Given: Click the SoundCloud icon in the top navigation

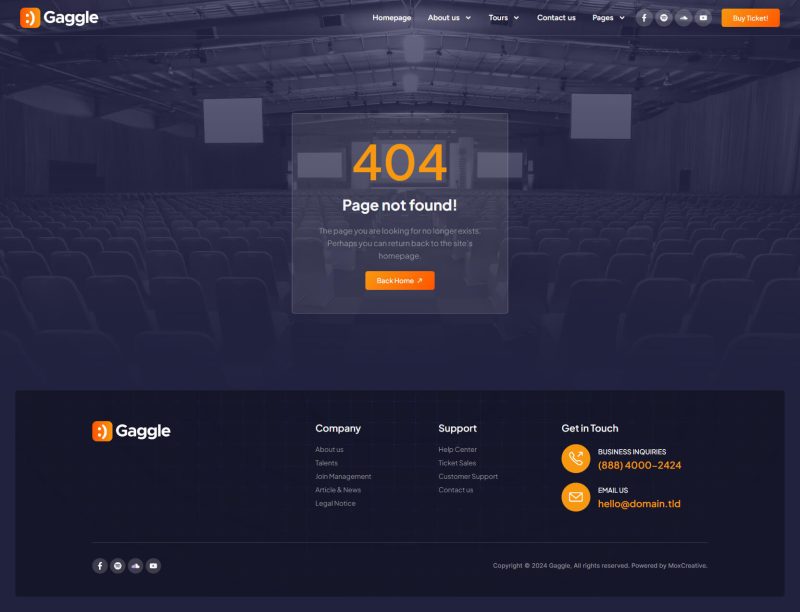Looking at the screenshot, I should [683, 18].
